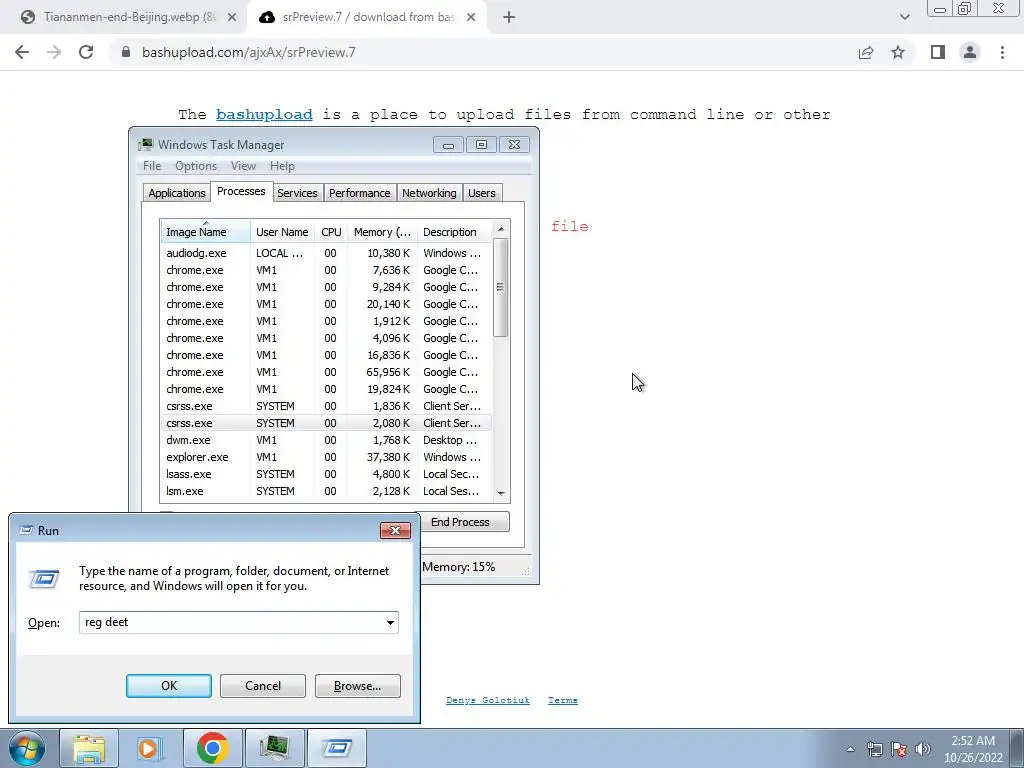
Task: Select chrome.exe using 65,956 K memory
Action: (x=326, y=372)
